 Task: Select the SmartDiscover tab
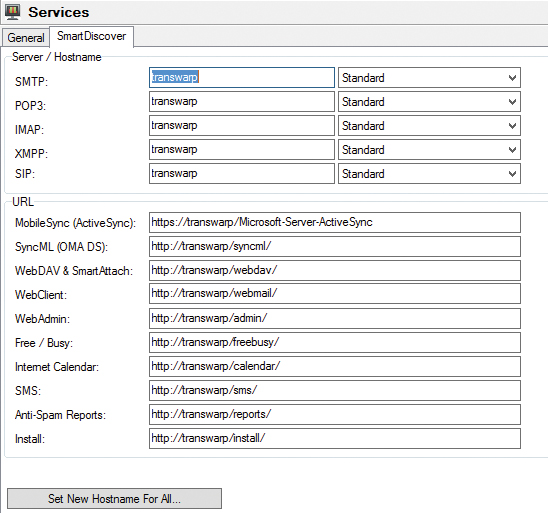(x=91, y=36)
